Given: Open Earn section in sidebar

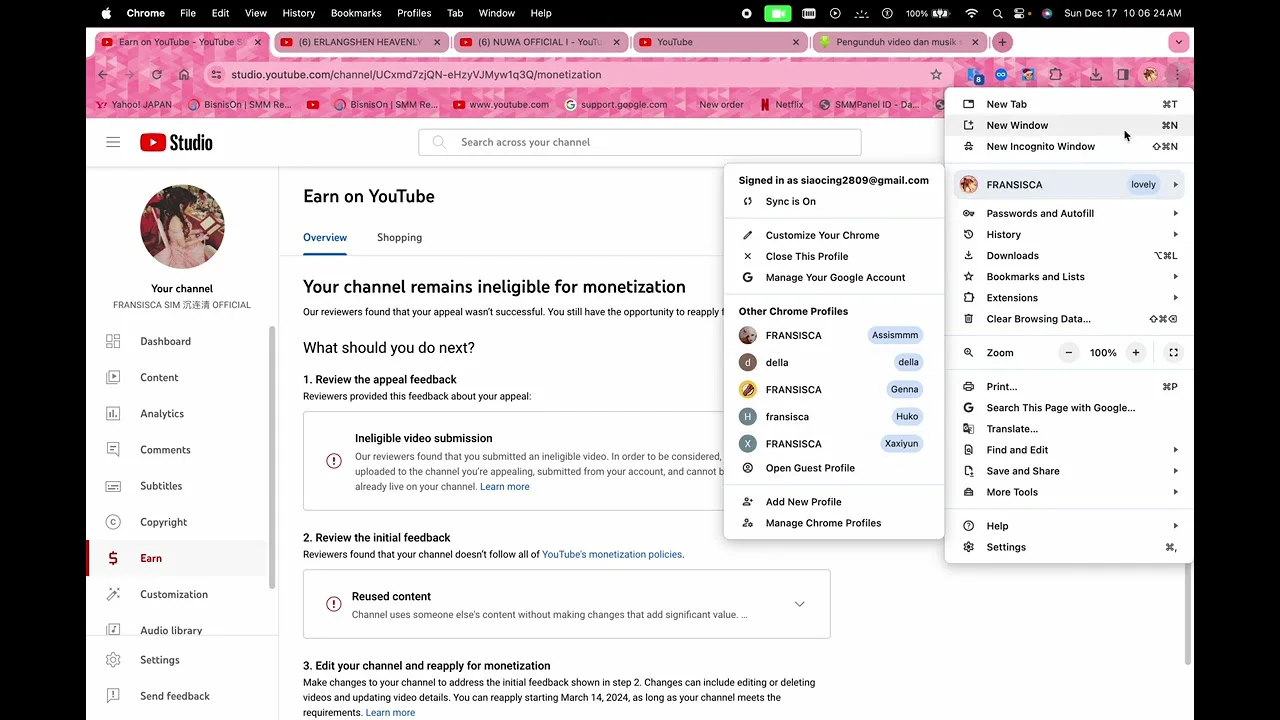Looking at the screenshot, I should 151,558.
